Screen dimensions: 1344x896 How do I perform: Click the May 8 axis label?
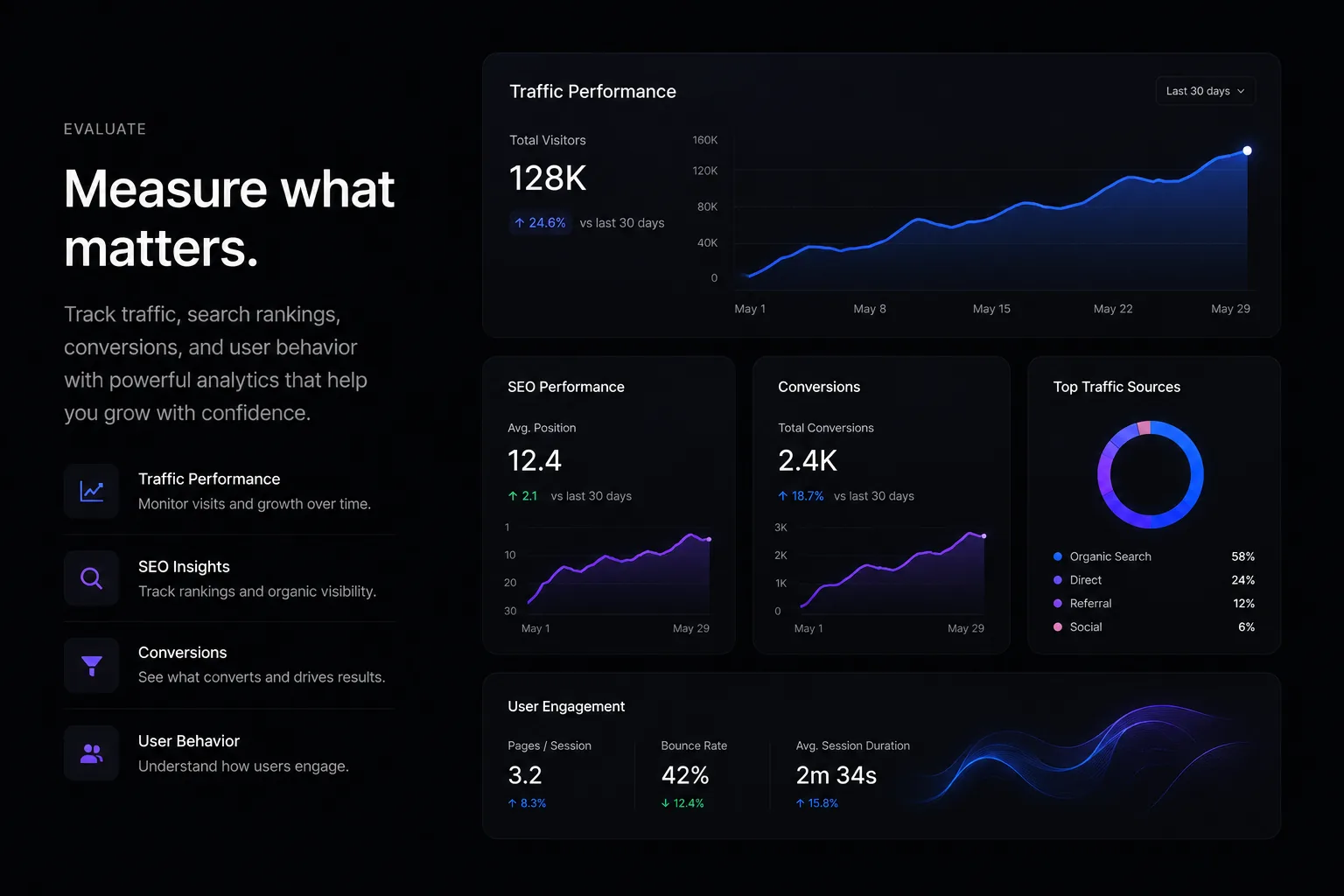[870, 309]
